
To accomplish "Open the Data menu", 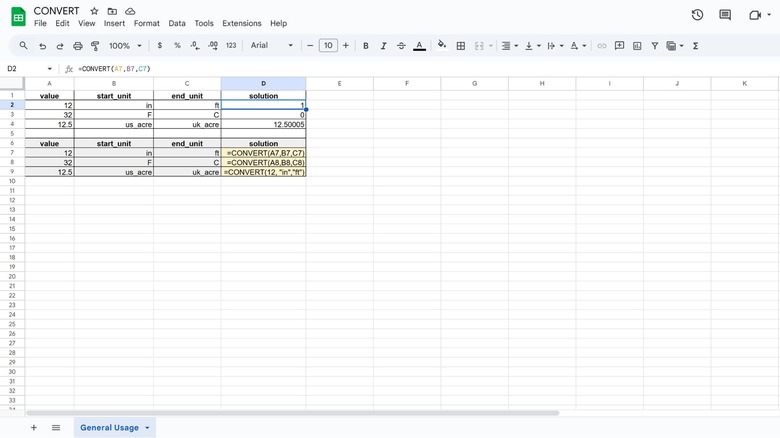I will pyautogui.click(x=177, y=23).
